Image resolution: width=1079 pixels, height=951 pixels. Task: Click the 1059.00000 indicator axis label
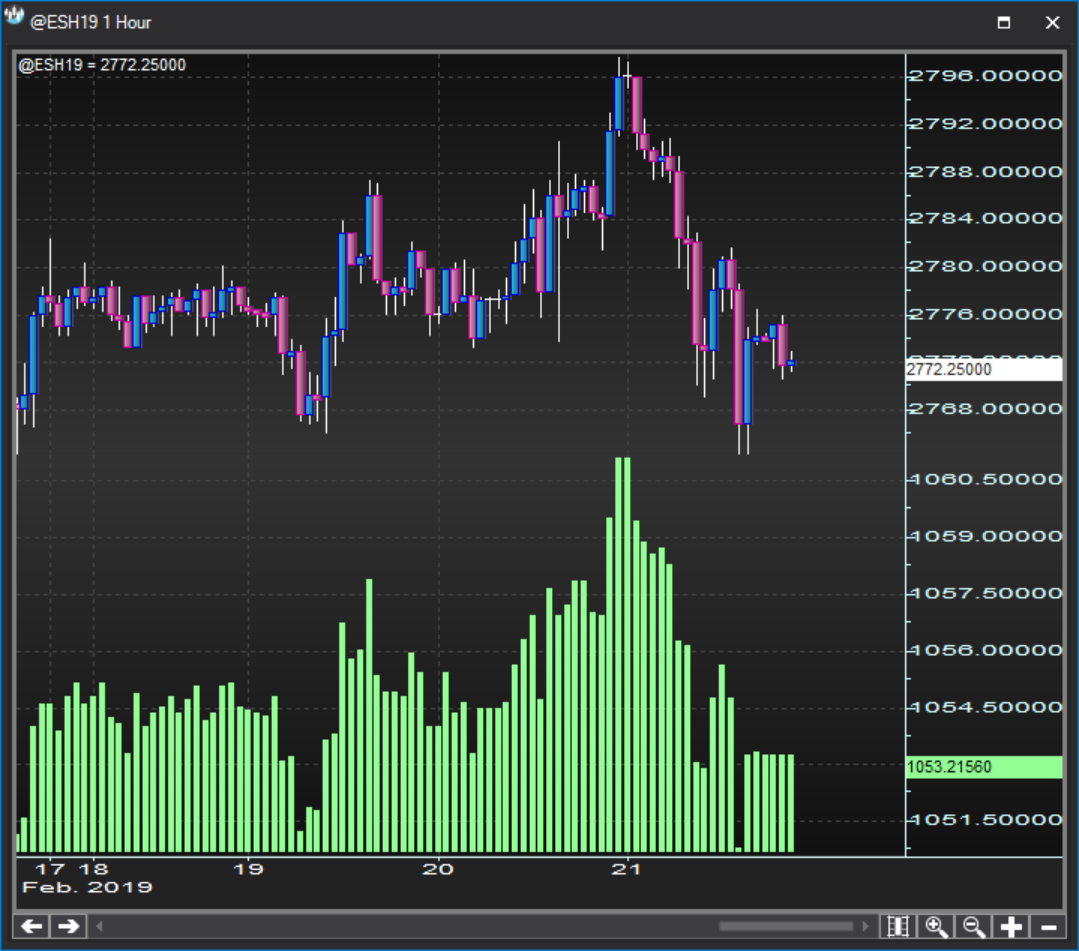coord(985,536)
